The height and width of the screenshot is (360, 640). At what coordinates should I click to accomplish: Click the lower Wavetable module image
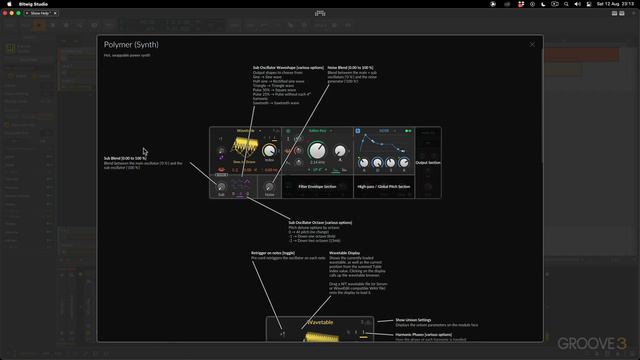tap(320, 329)
